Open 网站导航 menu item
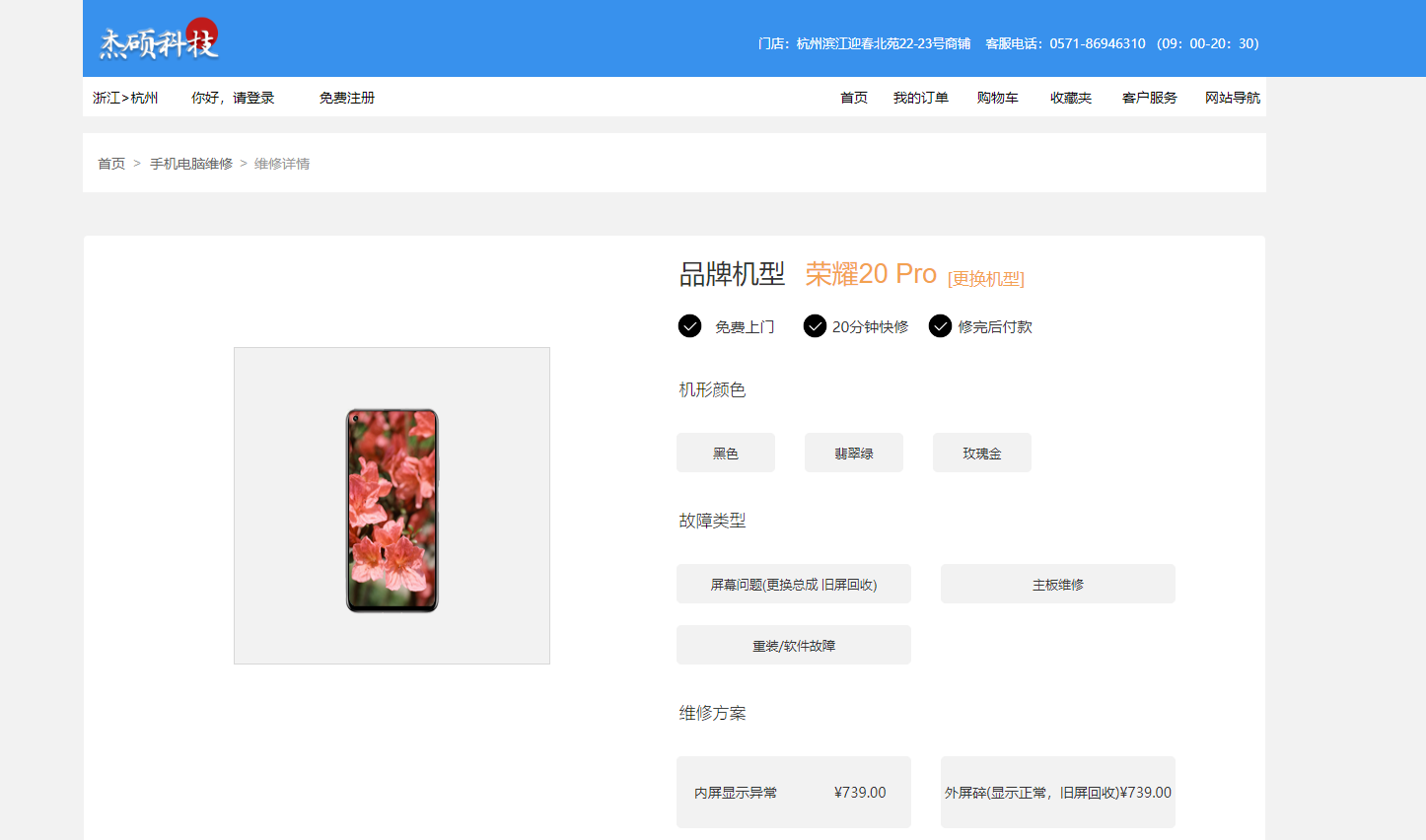 coord(1233,98)
